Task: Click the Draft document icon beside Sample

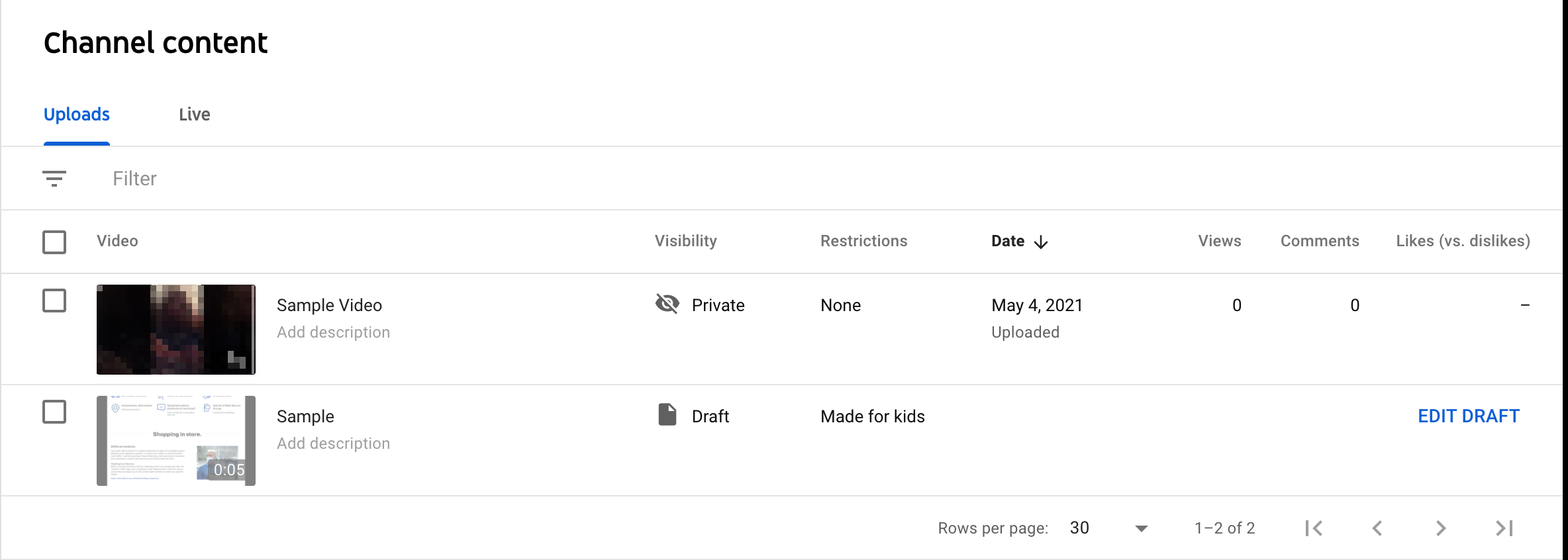Action: click(667, 415)
